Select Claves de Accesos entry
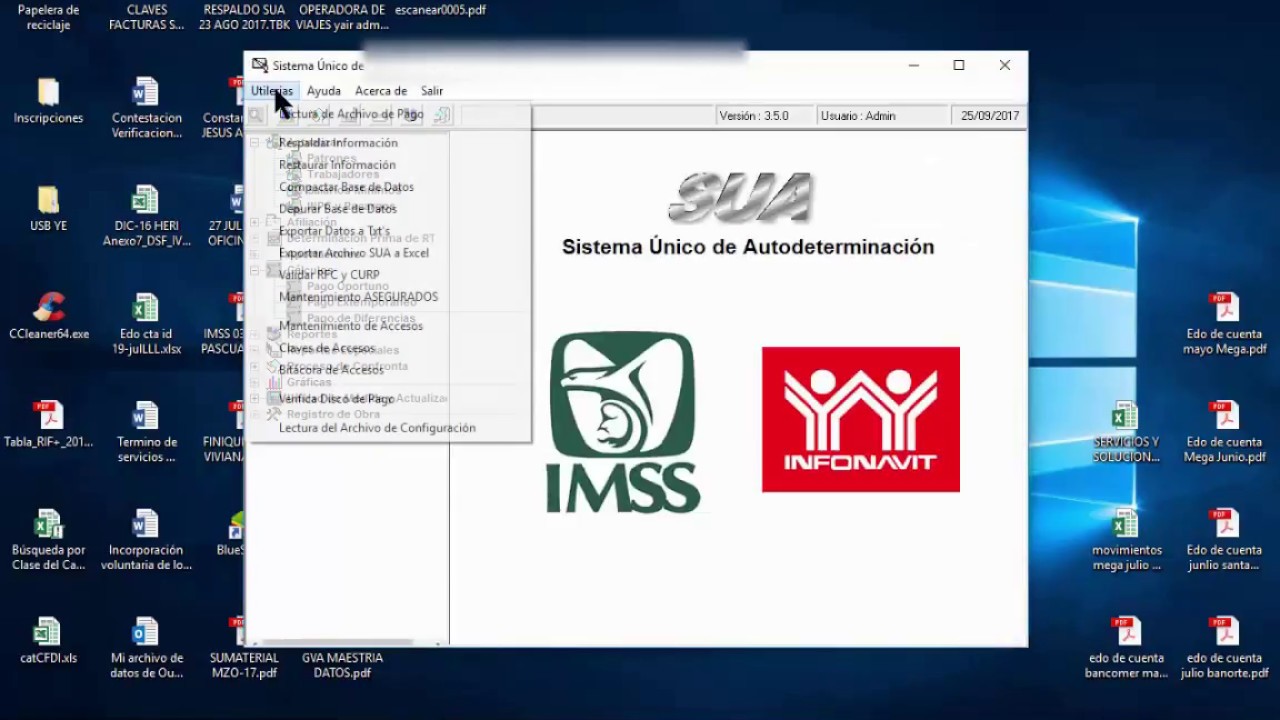Screen dimensions: 1280x720 (327, 348)
